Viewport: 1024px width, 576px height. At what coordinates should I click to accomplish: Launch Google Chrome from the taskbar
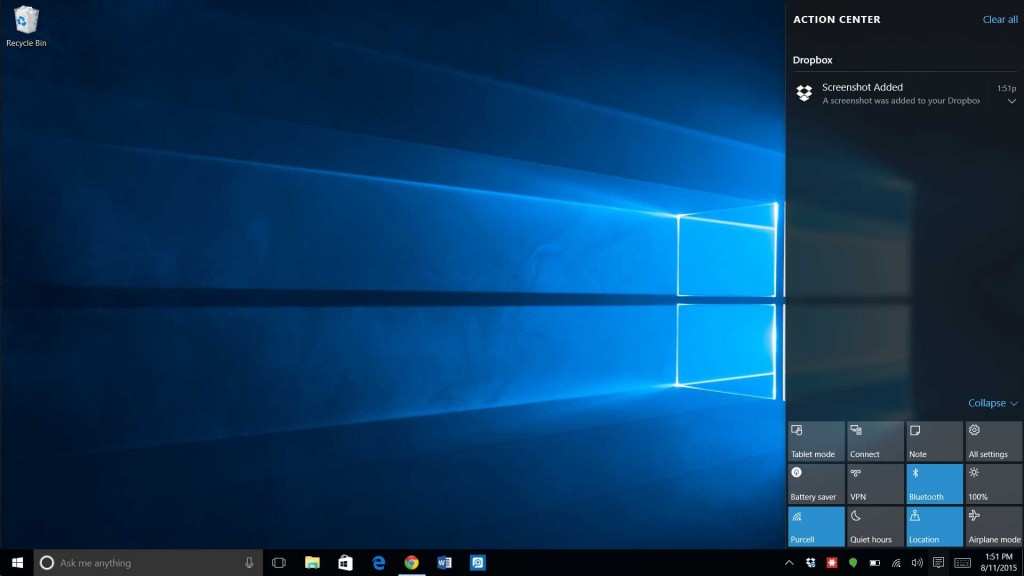411,562
